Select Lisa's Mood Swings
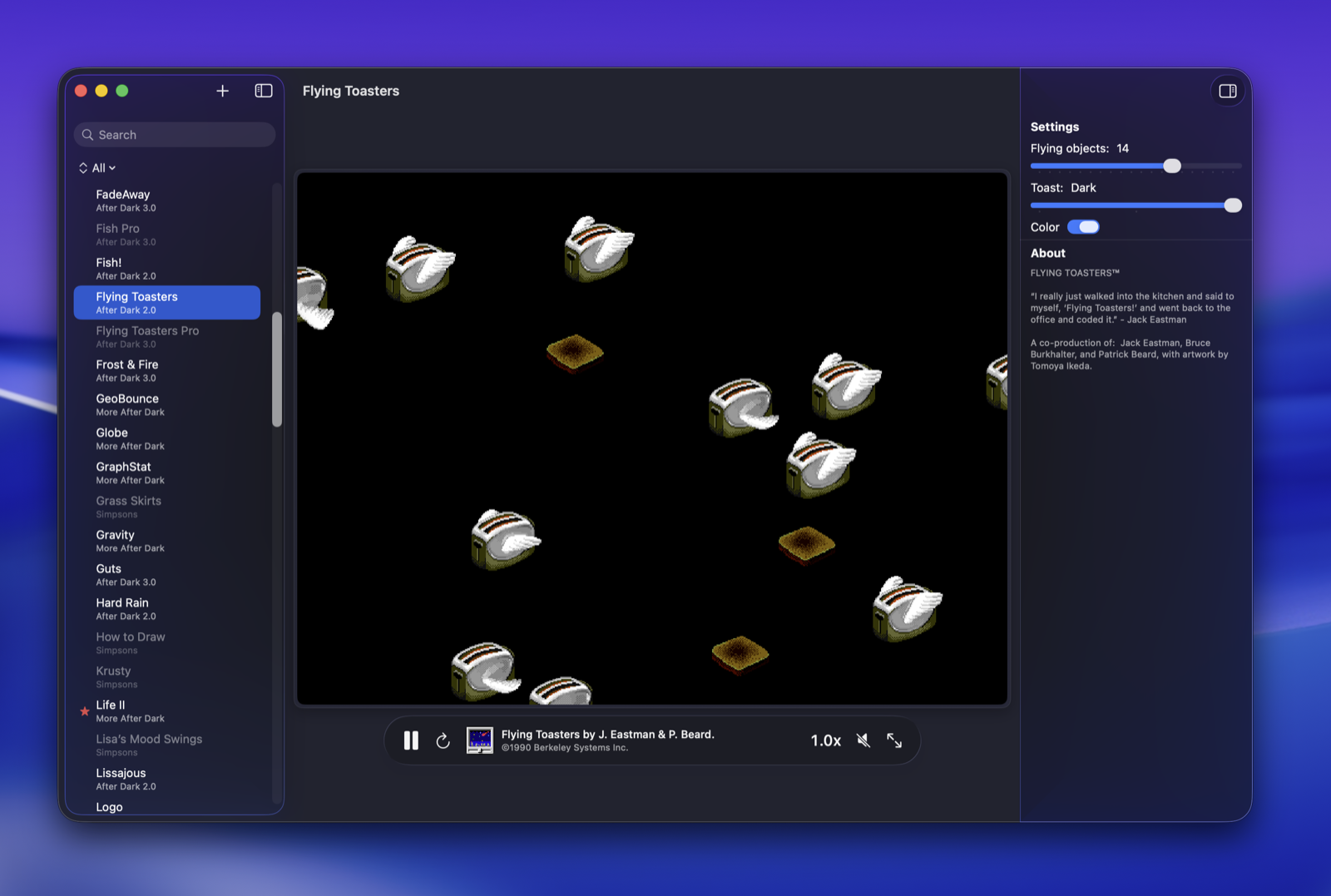Viewport: 1331px width, 896px height. (167, 746)
